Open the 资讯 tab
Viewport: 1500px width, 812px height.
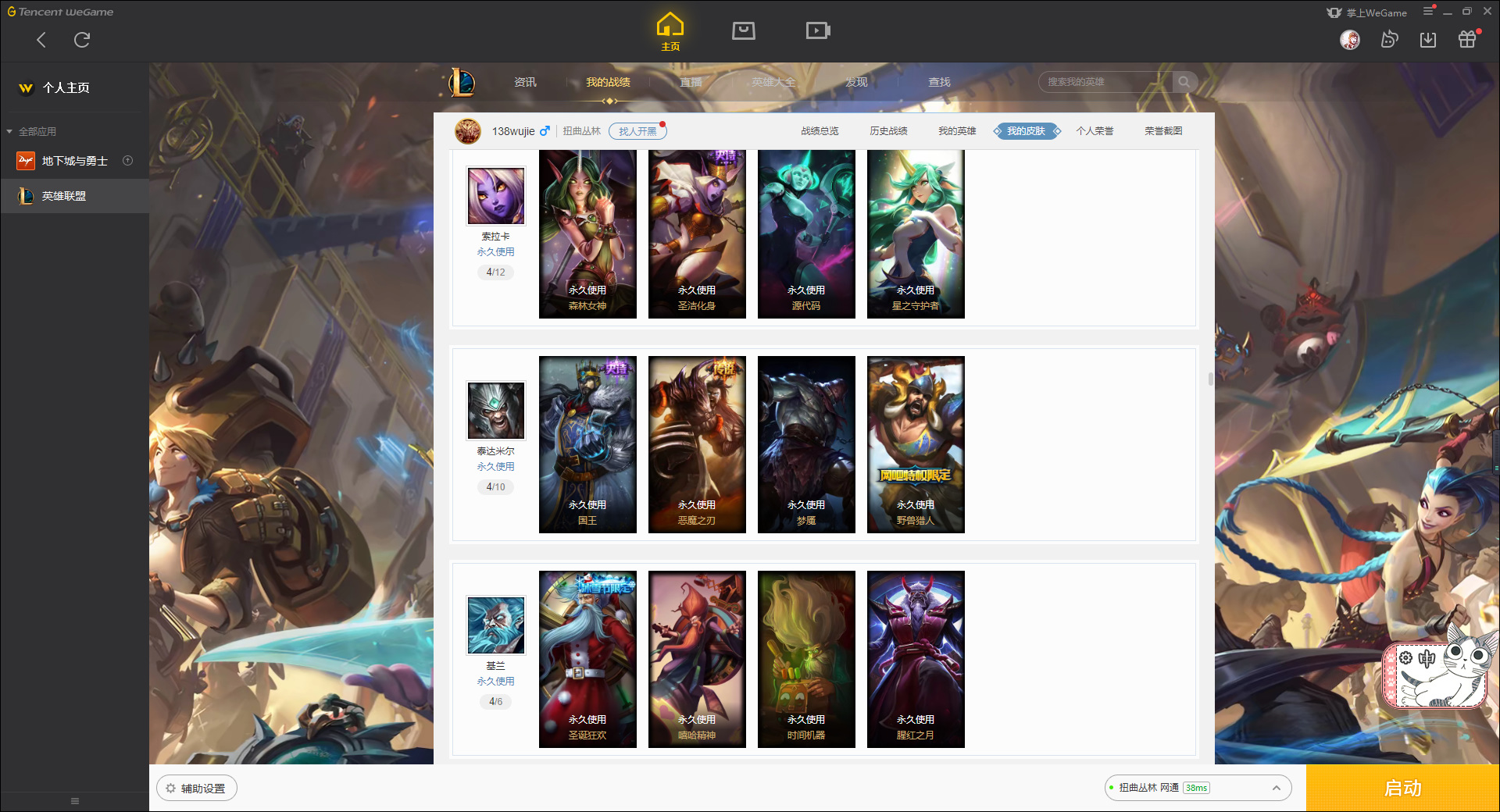click(x=525, y=82)
